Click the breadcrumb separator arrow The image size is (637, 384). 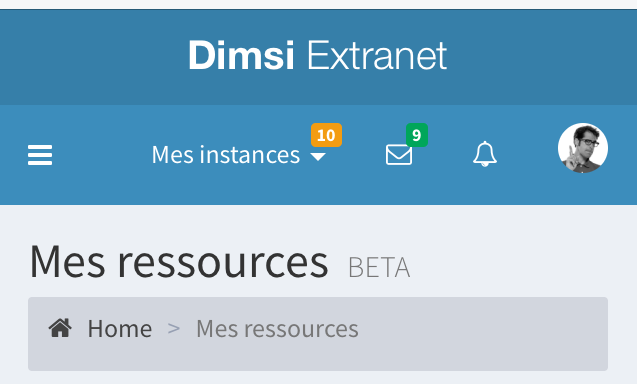(x=174, y=328)
